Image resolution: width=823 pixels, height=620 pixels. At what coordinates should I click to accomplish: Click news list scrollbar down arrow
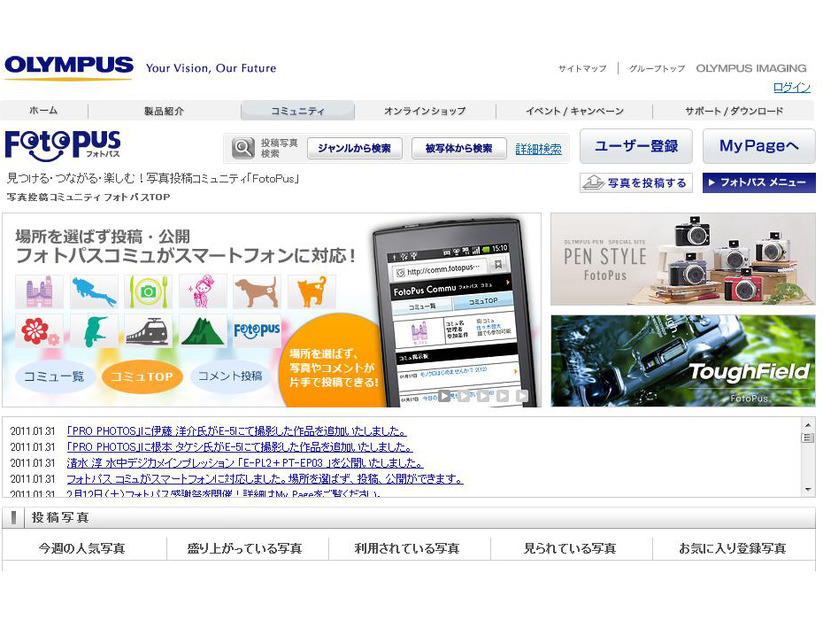pos(808,489)
